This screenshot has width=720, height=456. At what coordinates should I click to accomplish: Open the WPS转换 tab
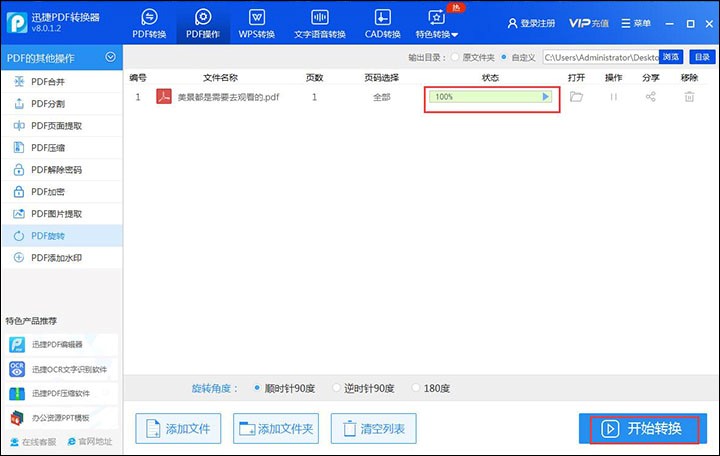(256, 23)
